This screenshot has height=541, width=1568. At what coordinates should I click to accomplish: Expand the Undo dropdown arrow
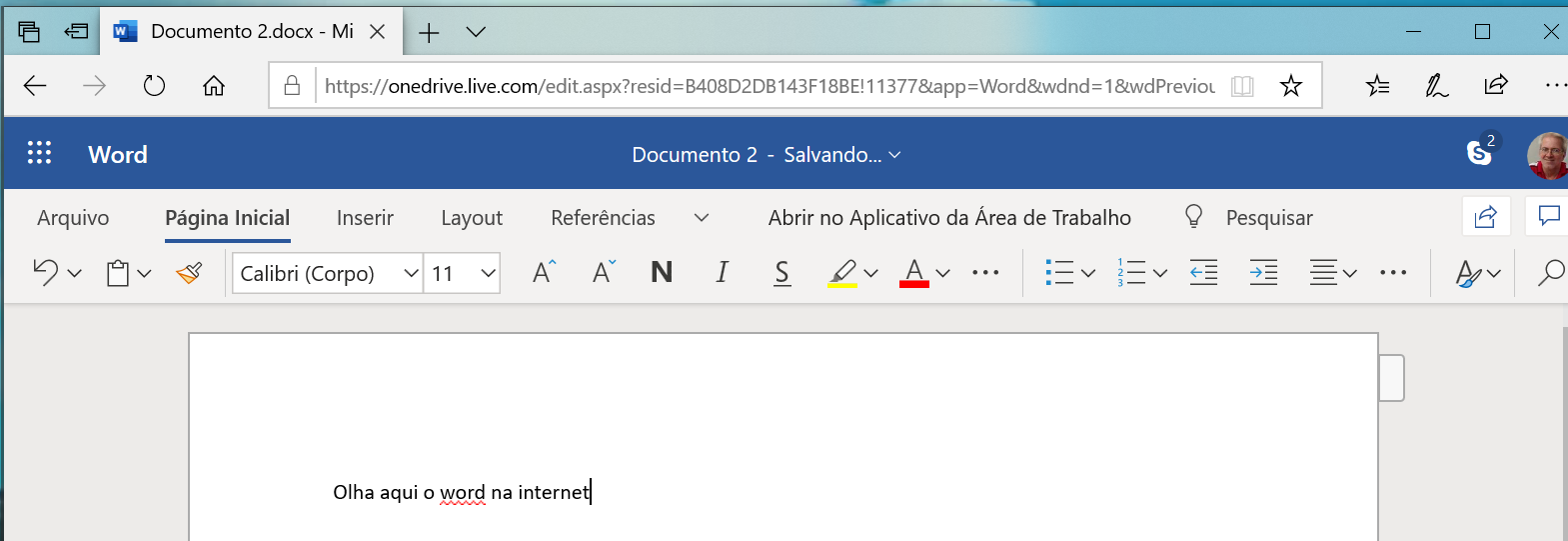click(74, 273)
